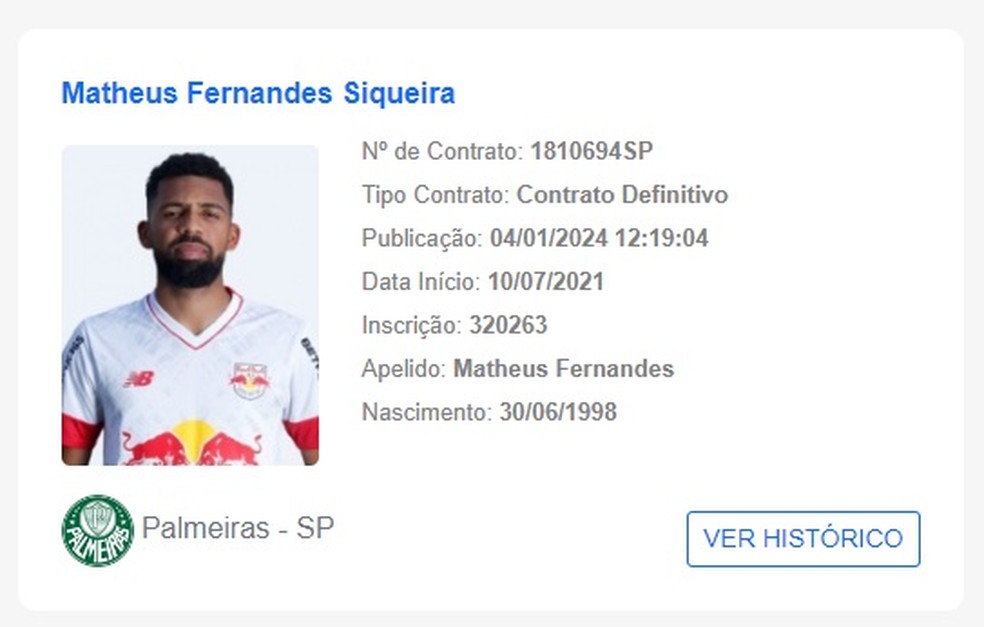Click the Matheus Fernandes Siqueira name link
The width and height of the screenshot is (984, 627).
coord(257,93)
